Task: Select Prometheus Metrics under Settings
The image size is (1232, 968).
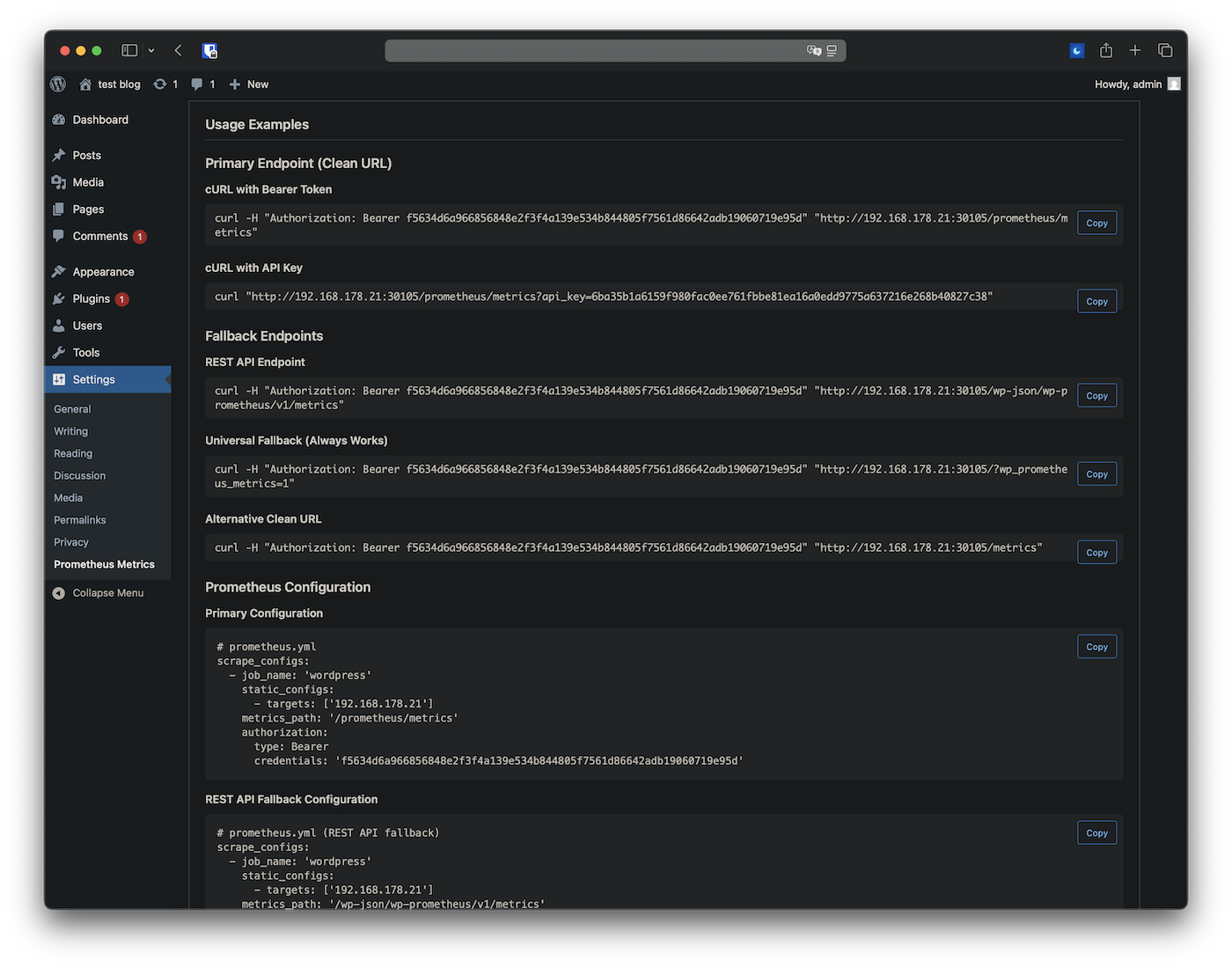Action: click(x=105, y=564)
